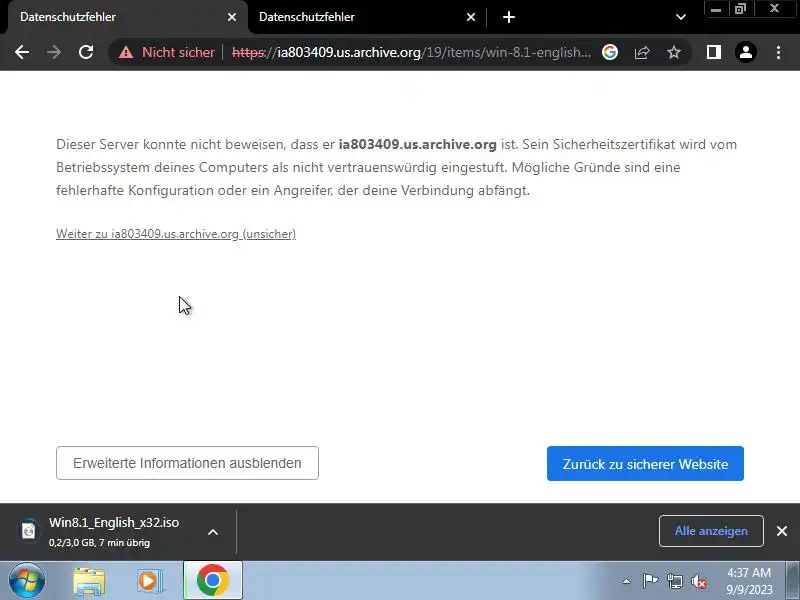The width and height of the screenshot is (800, 600).
Task: Click the Chrome taskbar icon
Action: click(x=213, y=581)
